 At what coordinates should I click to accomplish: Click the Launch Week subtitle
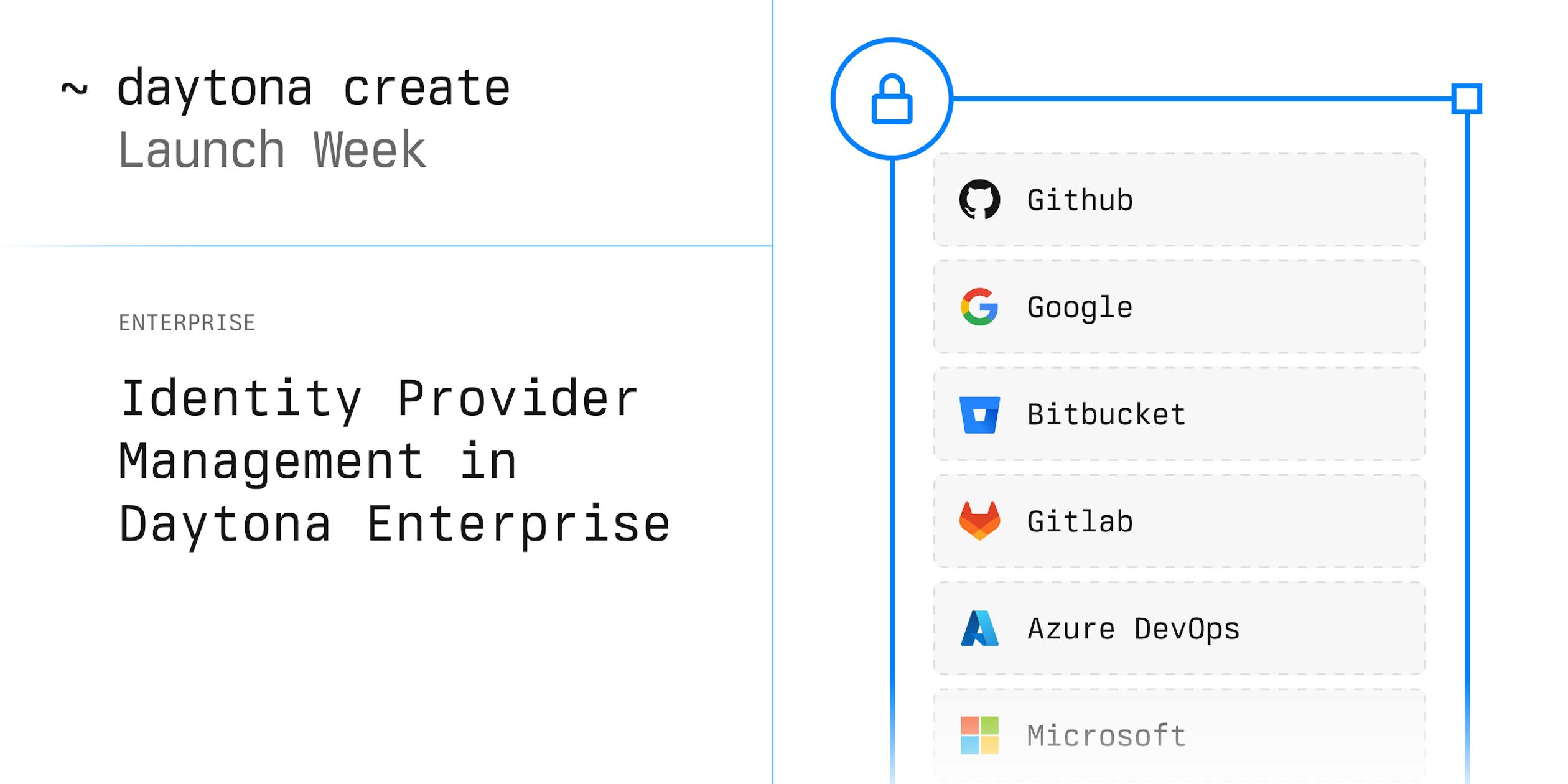272,150
